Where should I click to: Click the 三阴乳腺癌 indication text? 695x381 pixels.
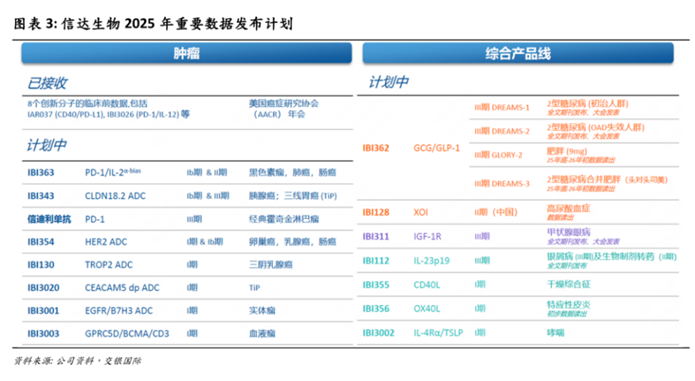[271, 264]
